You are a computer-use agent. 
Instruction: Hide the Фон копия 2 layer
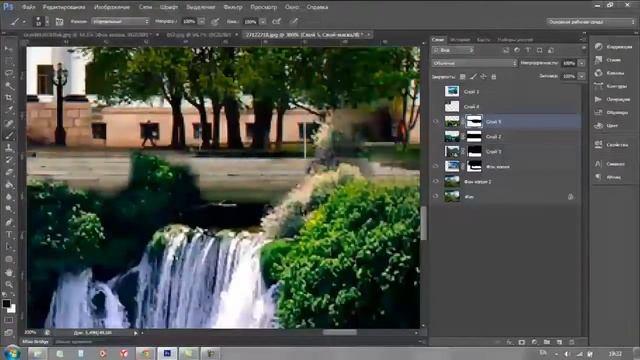(x=436, y=182)
